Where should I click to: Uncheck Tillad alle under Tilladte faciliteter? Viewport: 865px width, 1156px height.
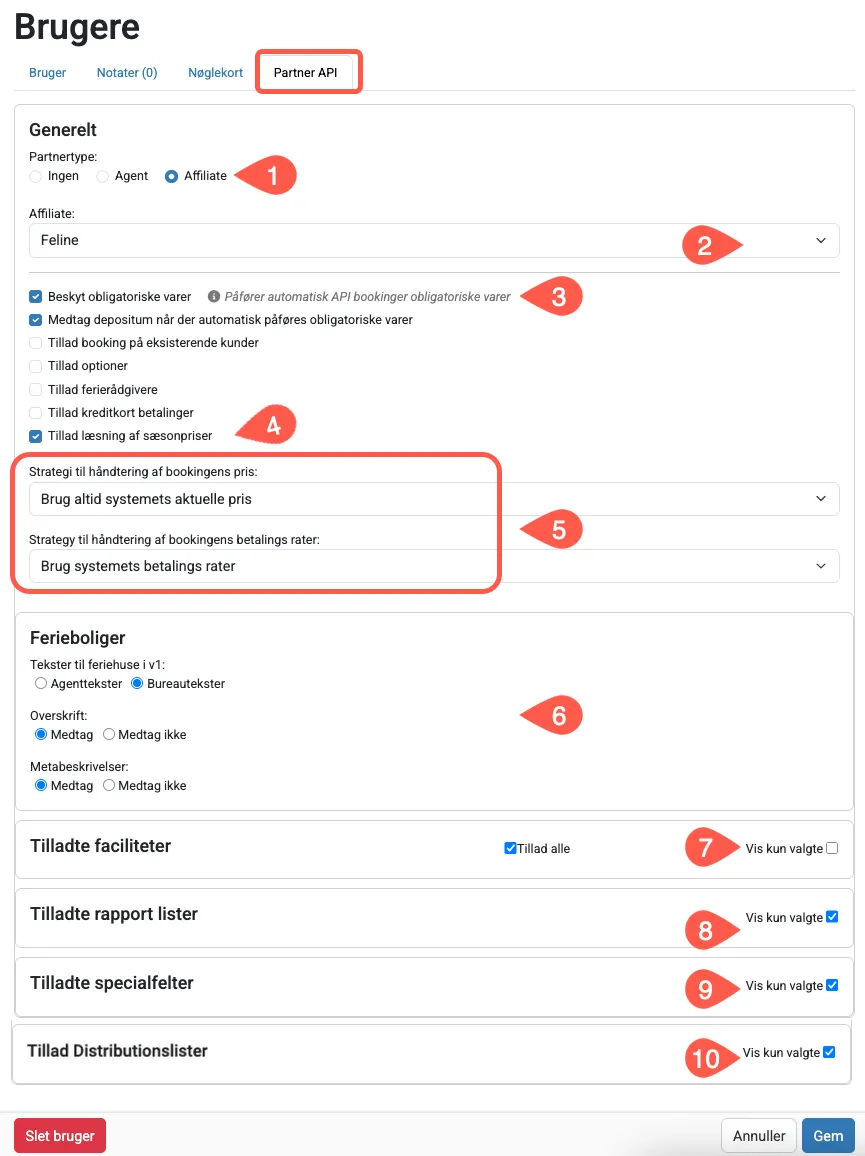509,847
